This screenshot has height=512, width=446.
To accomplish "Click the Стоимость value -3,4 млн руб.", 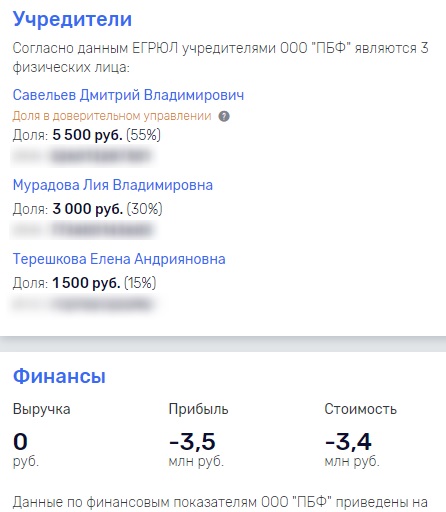I will tap(352, 449).
